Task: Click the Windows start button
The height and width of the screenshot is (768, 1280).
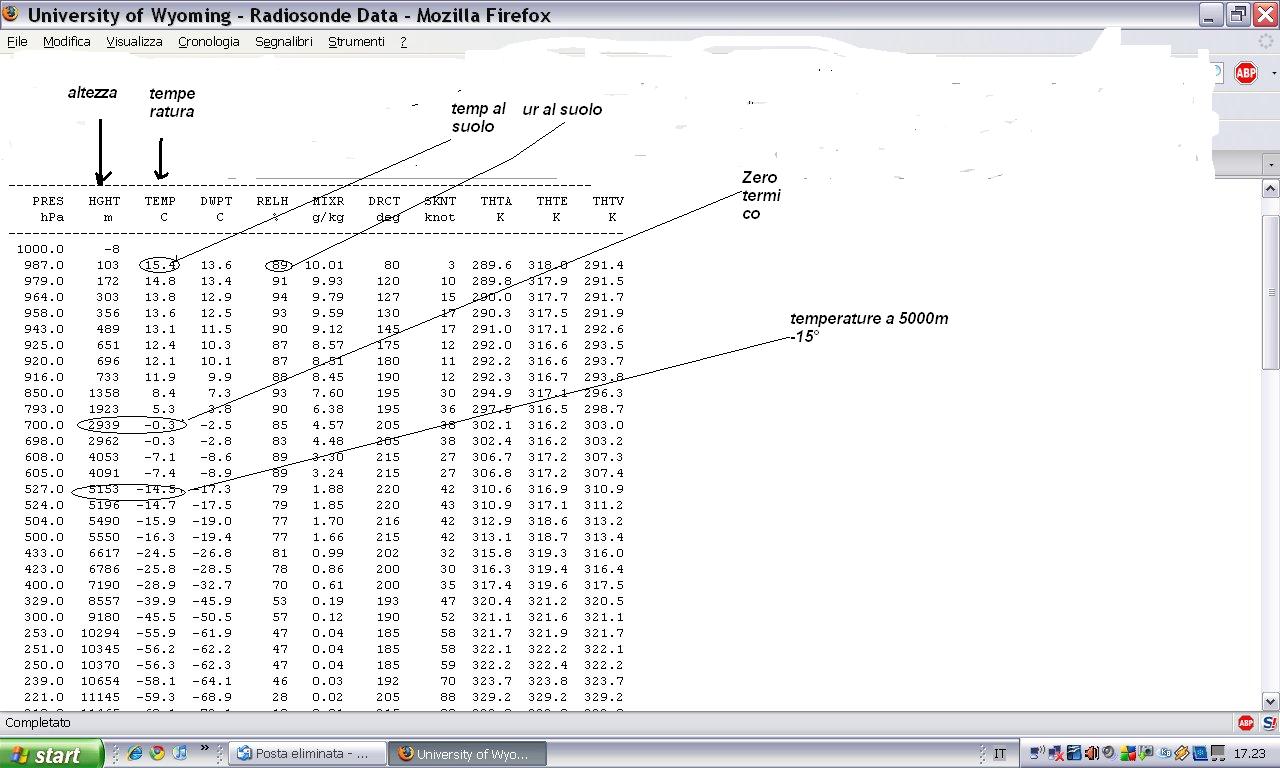Action: [x=50, y=754]
